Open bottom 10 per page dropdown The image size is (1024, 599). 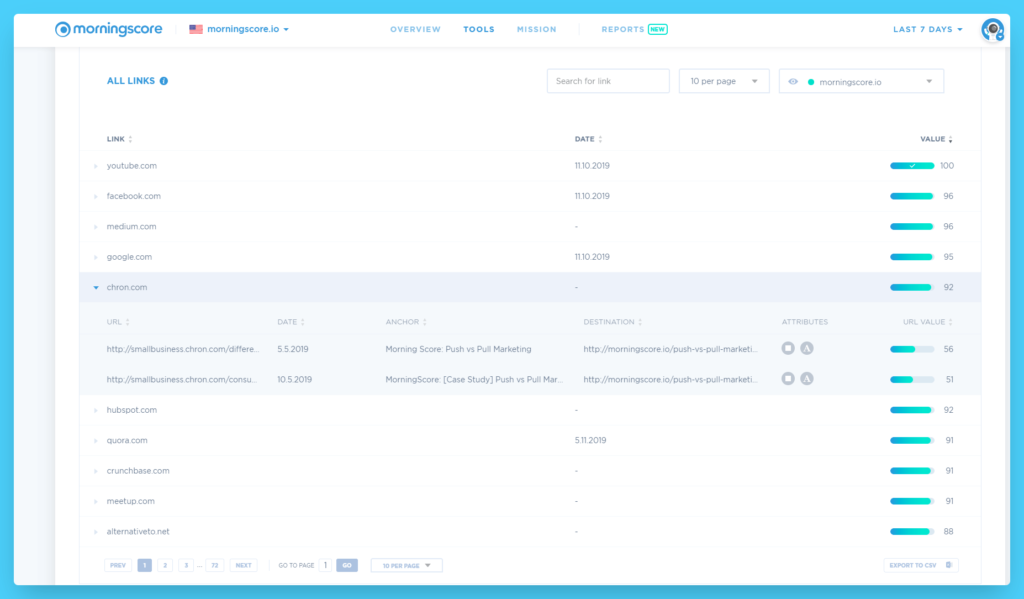(x=406, y=565)
